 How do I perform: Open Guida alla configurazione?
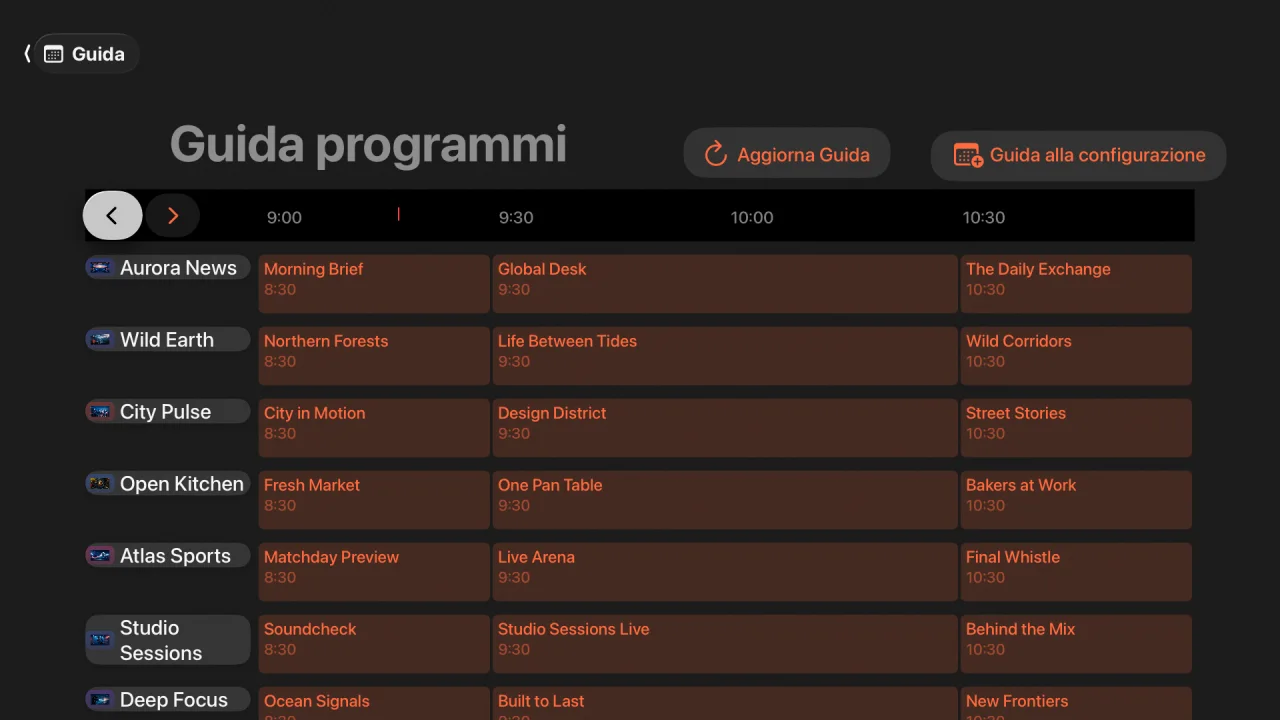coord(1078,155)
